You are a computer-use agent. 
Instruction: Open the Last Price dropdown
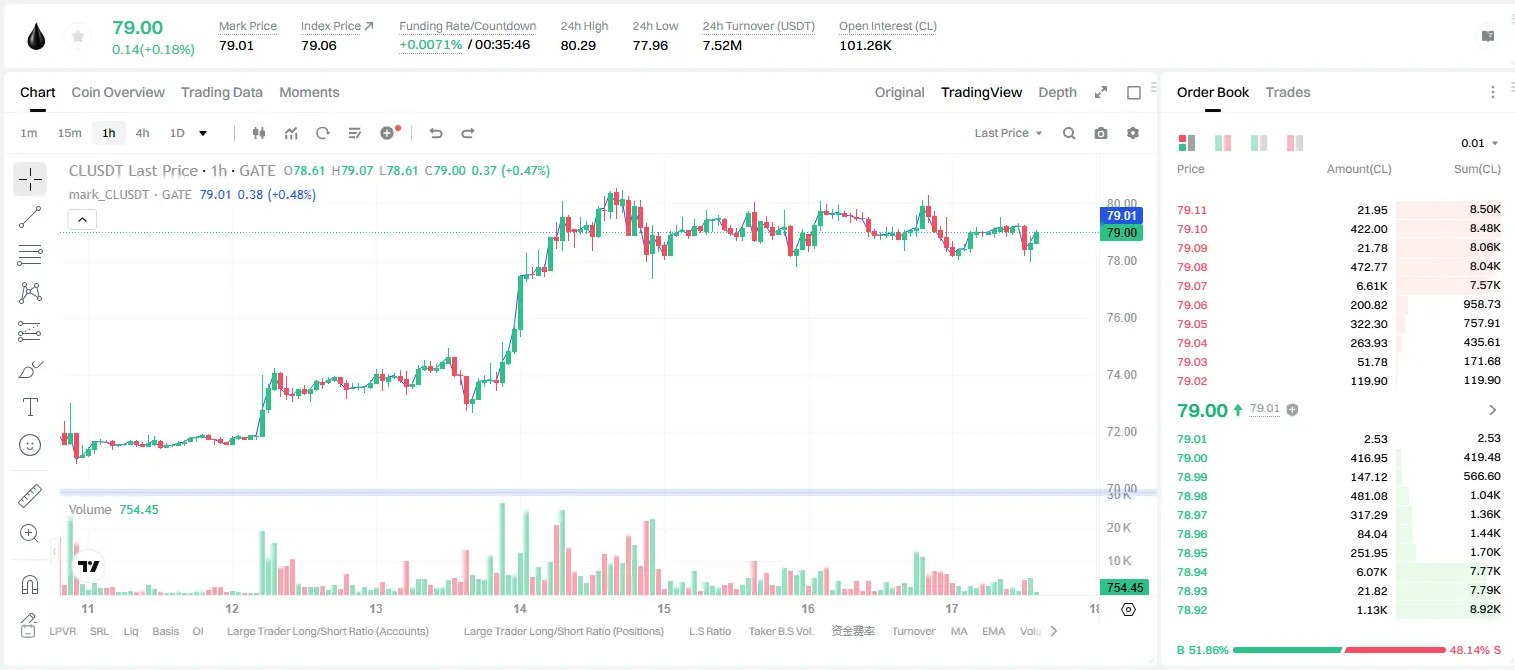click(x=1008, y=133)
